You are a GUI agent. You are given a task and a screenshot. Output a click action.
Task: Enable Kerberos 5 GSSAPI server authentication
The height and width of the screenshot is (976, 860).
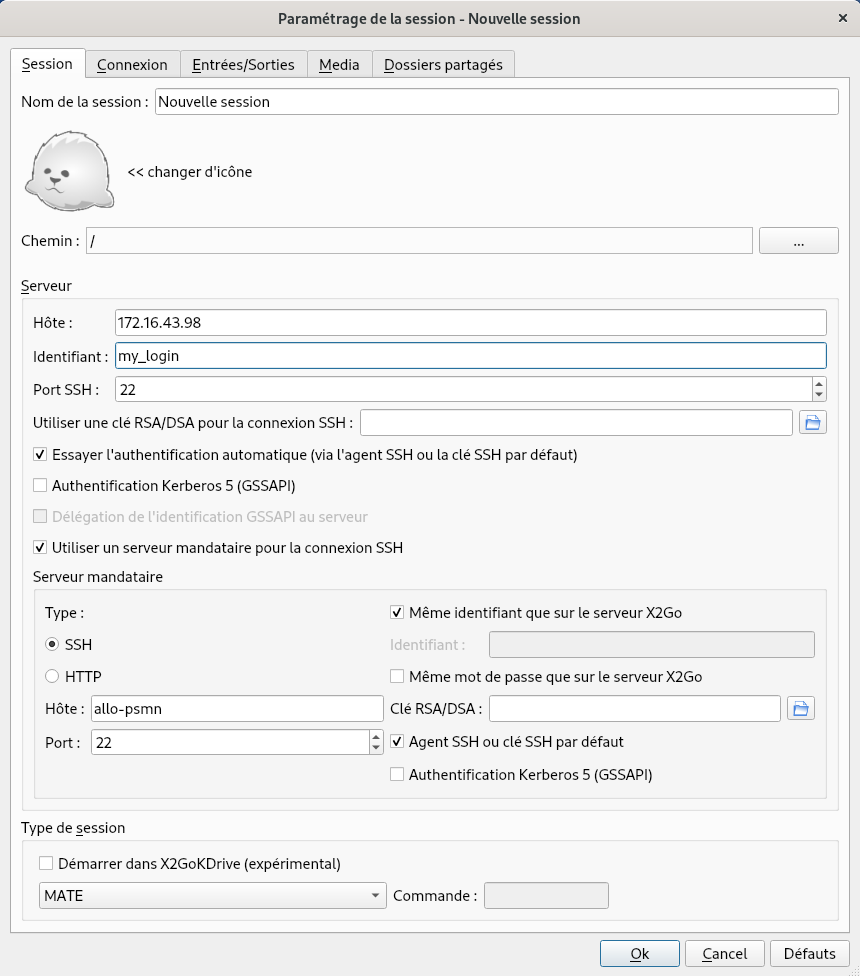coord(41,486)
